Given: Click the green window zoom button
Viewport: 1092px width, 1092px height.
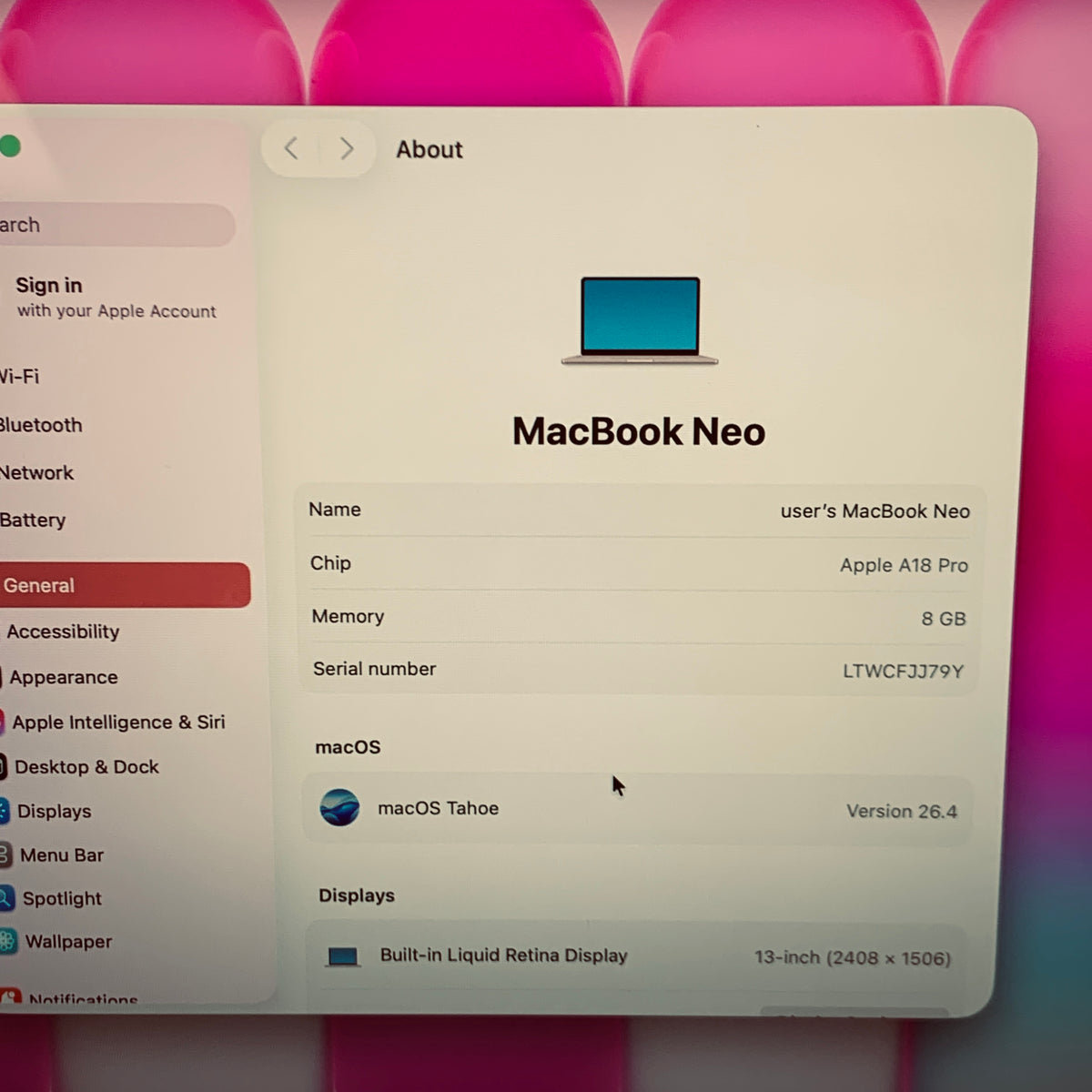Looking at the screenshot, I should (x=9, y=146).
